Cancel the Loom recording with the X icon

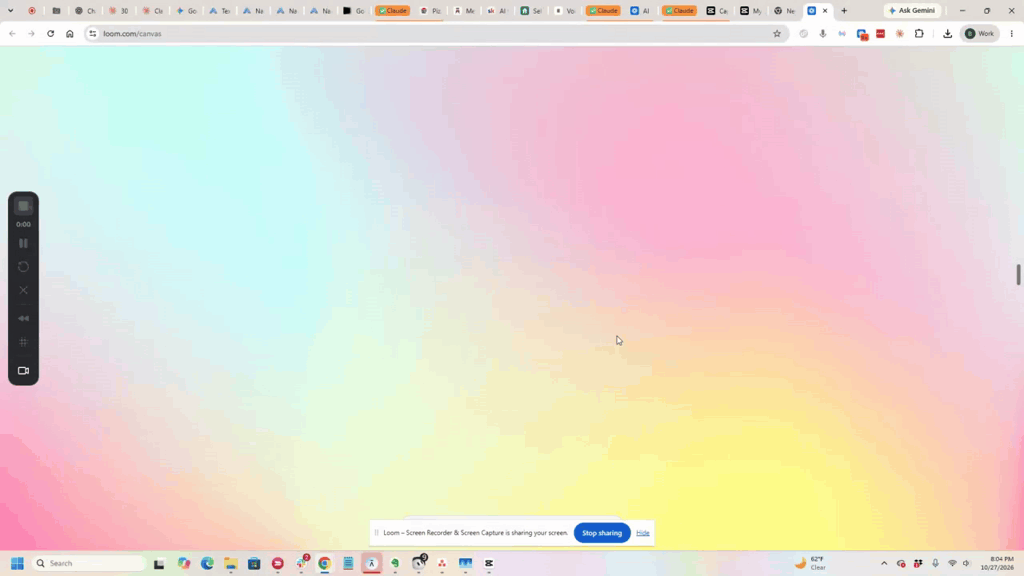[x=24, y=290]
